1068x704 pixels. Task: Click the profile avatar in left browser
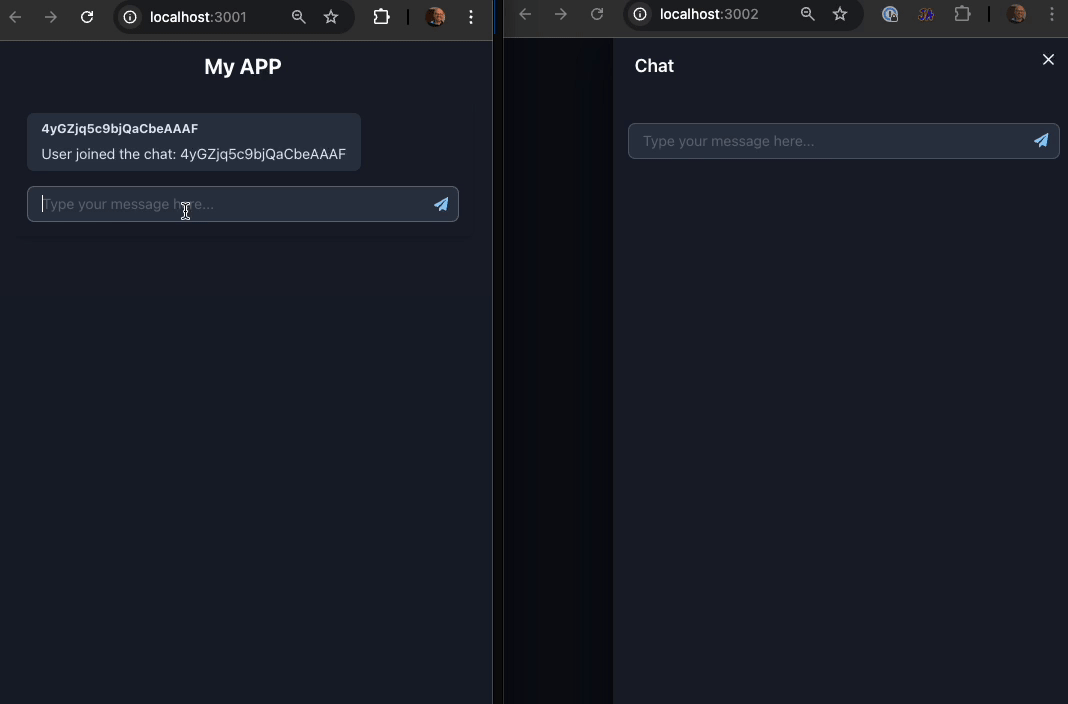(x=435, y=17)
